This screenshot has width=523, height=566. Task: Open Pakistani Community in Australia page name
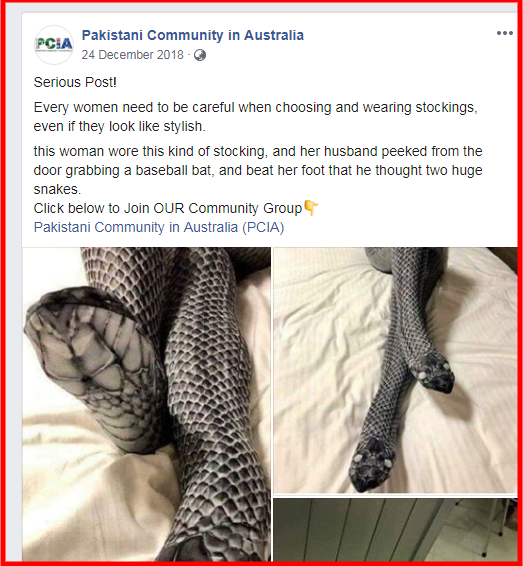coord(193,35)
